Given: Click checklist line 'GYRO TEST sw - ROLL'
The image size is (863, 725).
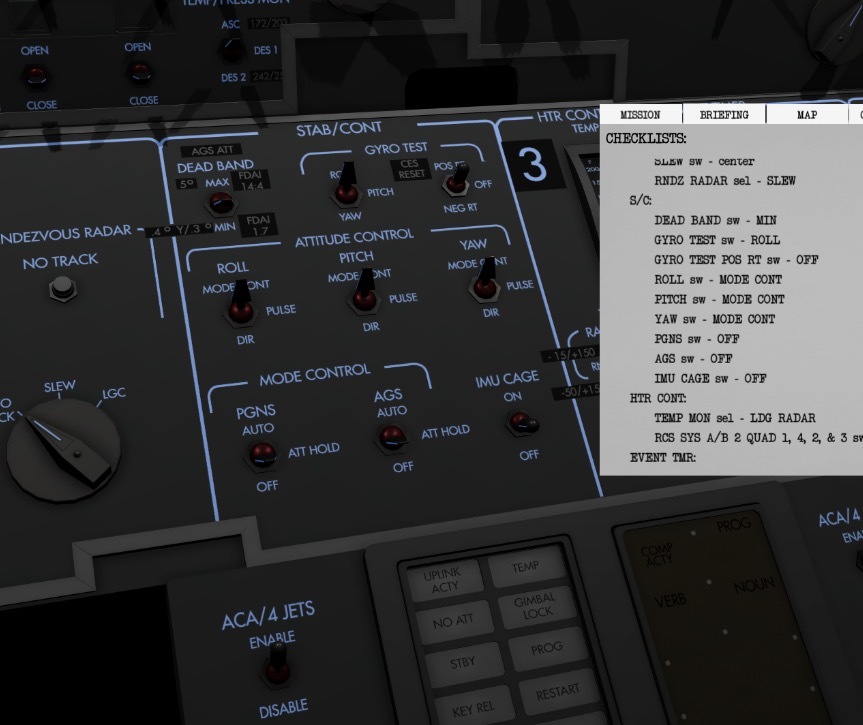Looking at the screenshot, I should click(x=717, y=240).
